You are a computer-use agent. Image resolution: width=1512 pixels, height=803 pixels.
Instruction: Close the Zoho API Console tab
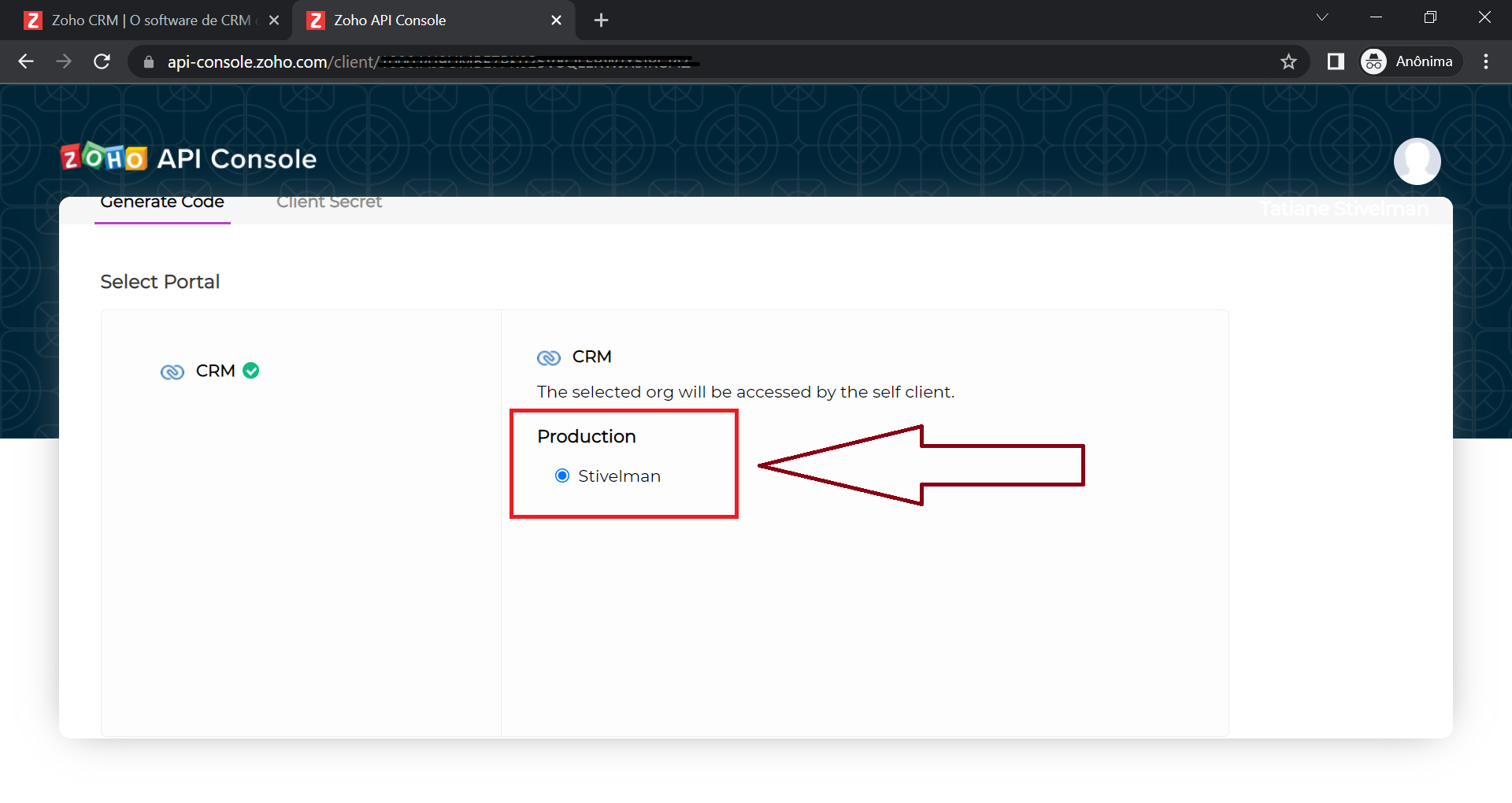pos(556,20)
